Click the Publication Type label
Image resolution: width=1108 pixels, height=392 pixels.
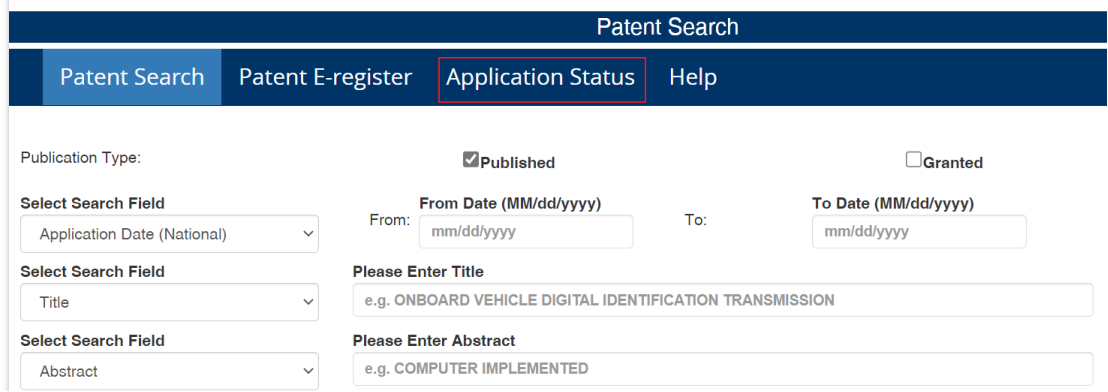click(81, 158)
